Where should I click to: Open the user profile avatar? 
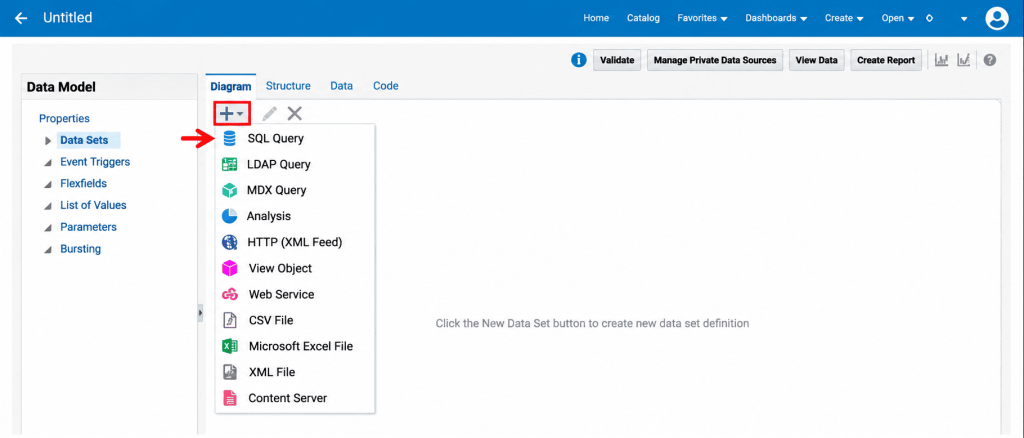997,18
